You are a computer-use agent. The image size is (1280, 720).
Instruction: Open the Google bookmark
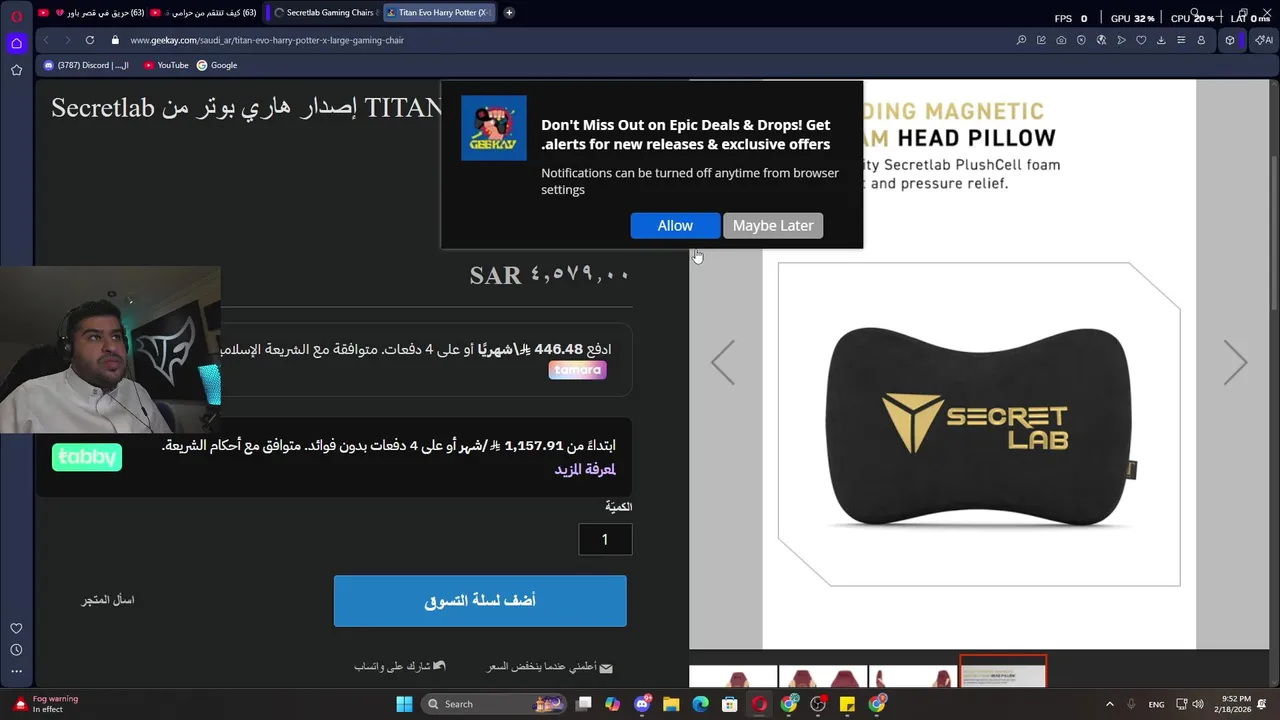[217, 65]
